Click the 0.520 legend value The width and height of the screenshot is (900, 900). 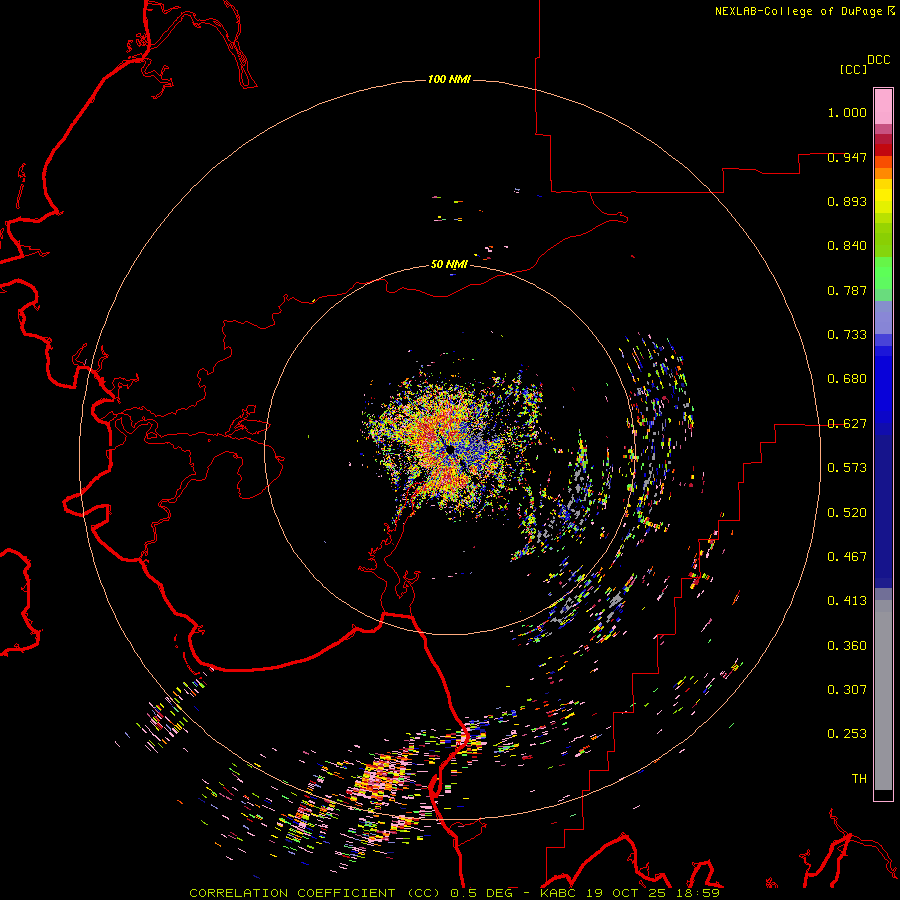847,513
